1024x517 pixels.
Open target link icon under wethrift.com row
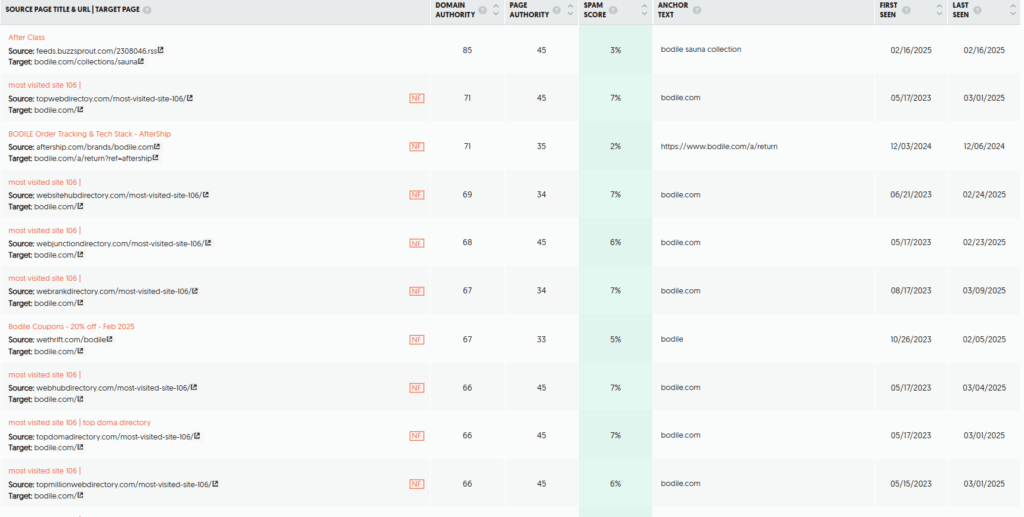point(80,351)
